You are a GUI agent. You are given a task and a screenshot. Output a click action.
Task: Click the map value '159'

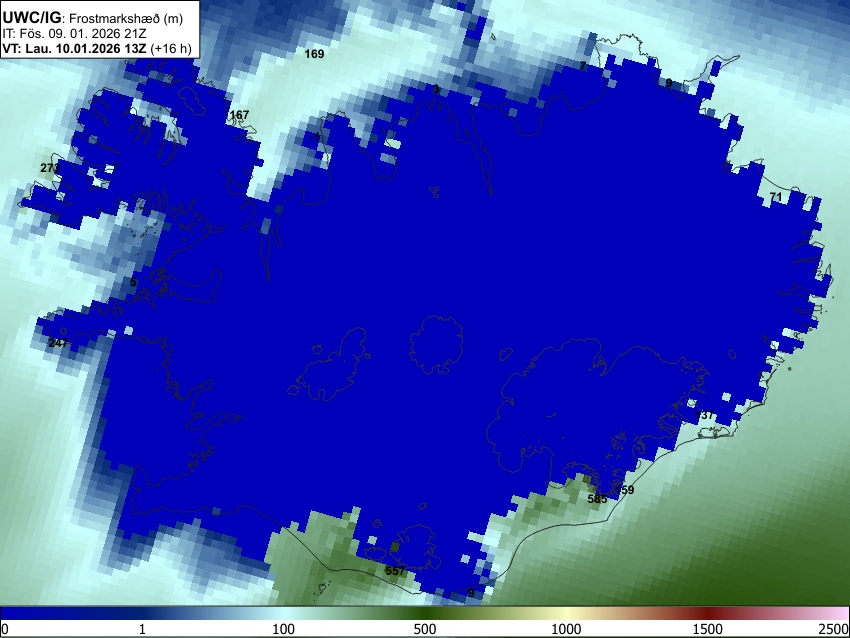point(624,490)
